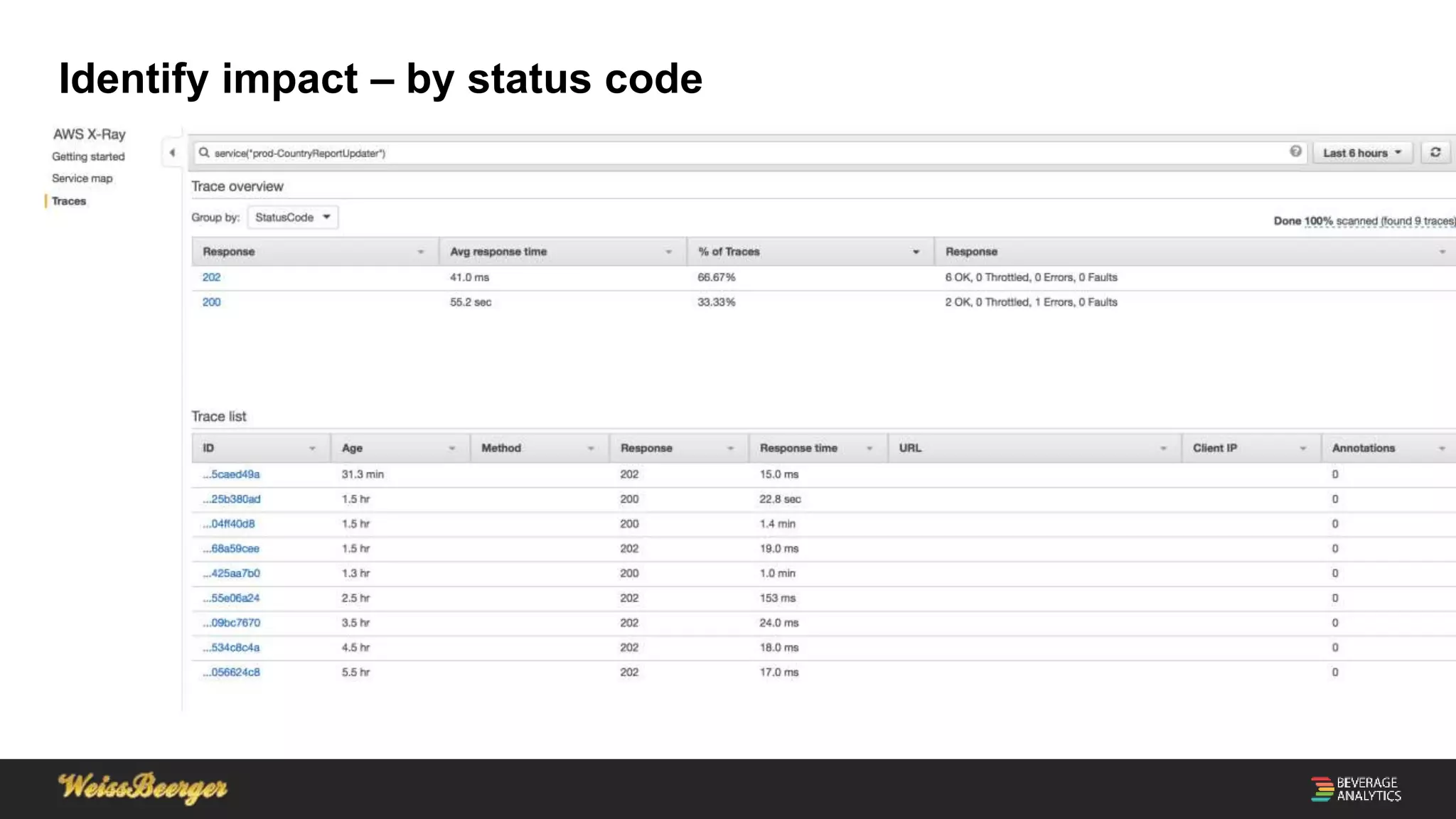Click the 1.4 min response time cell
This screenshot has height=819, width=1456.
[777, 524]
